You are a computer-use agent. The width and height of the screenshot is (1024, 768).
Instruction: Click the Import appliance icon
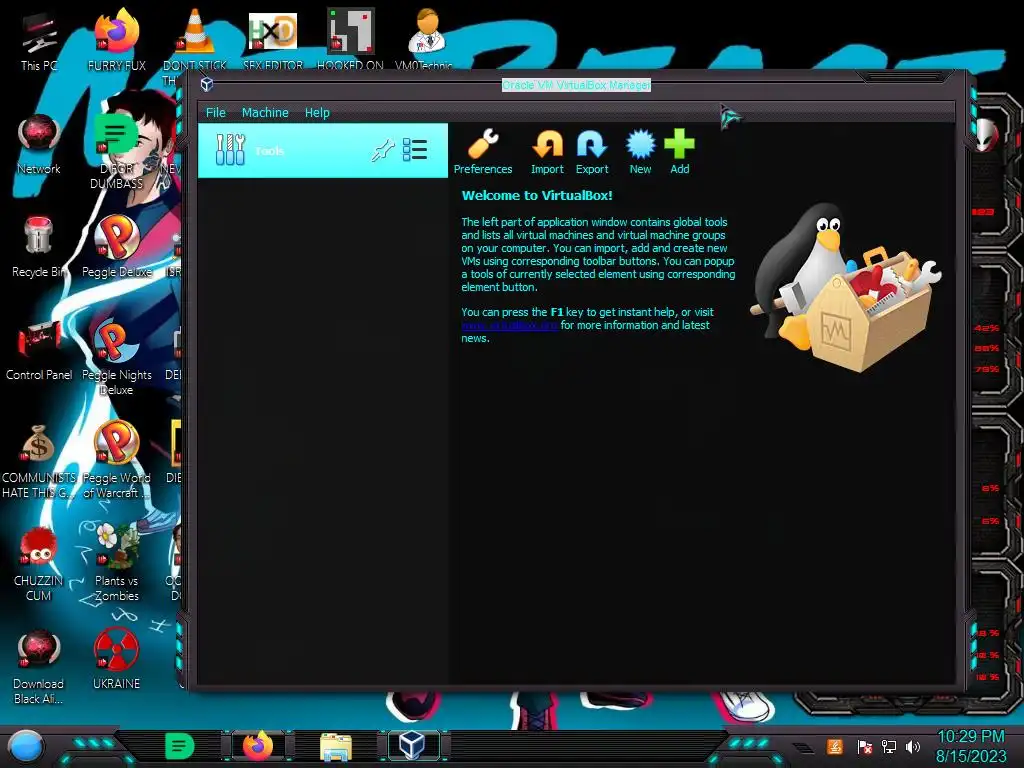[x=547, y=145]
